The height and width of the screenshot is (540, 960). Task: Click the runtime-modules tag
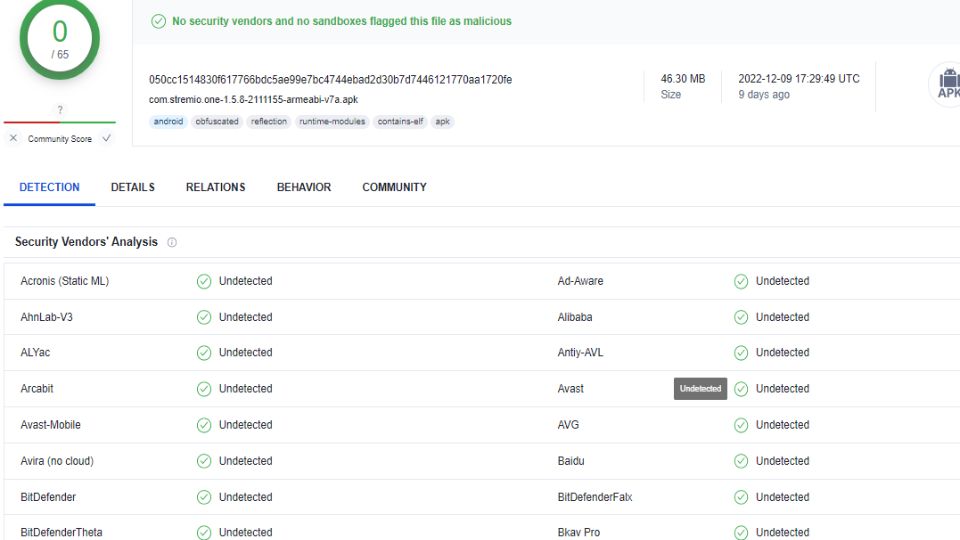point(332,121)
